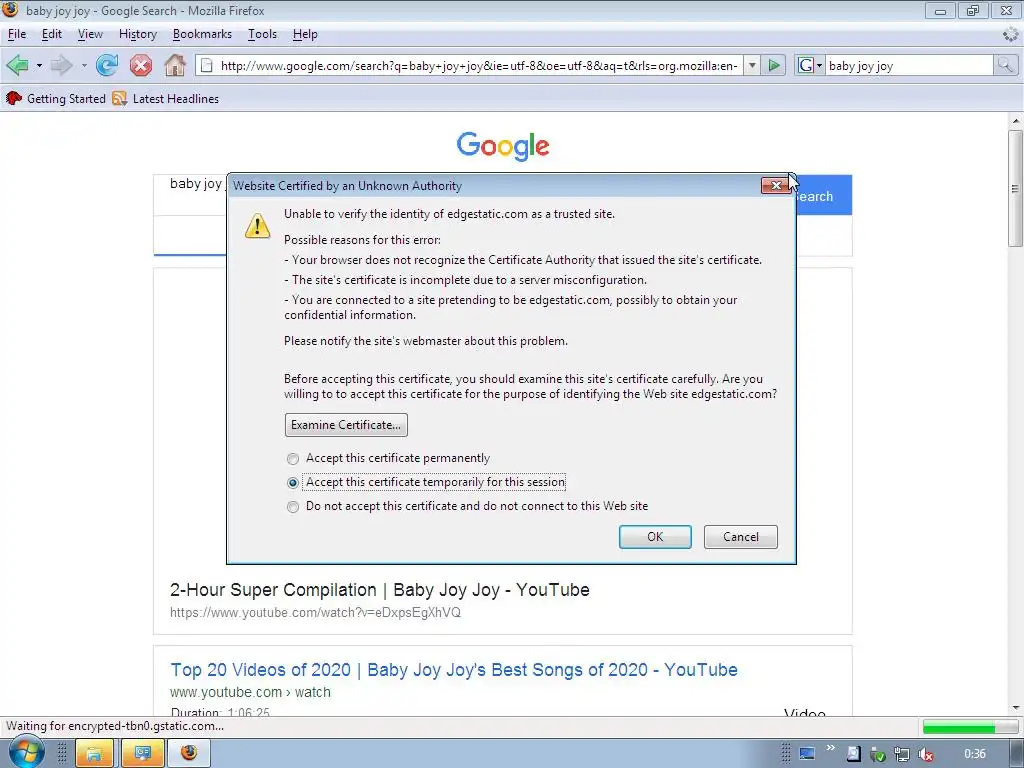Open the Getting Started bookmark
This screenshot has height=768, width=1024.
click(56, 99)
